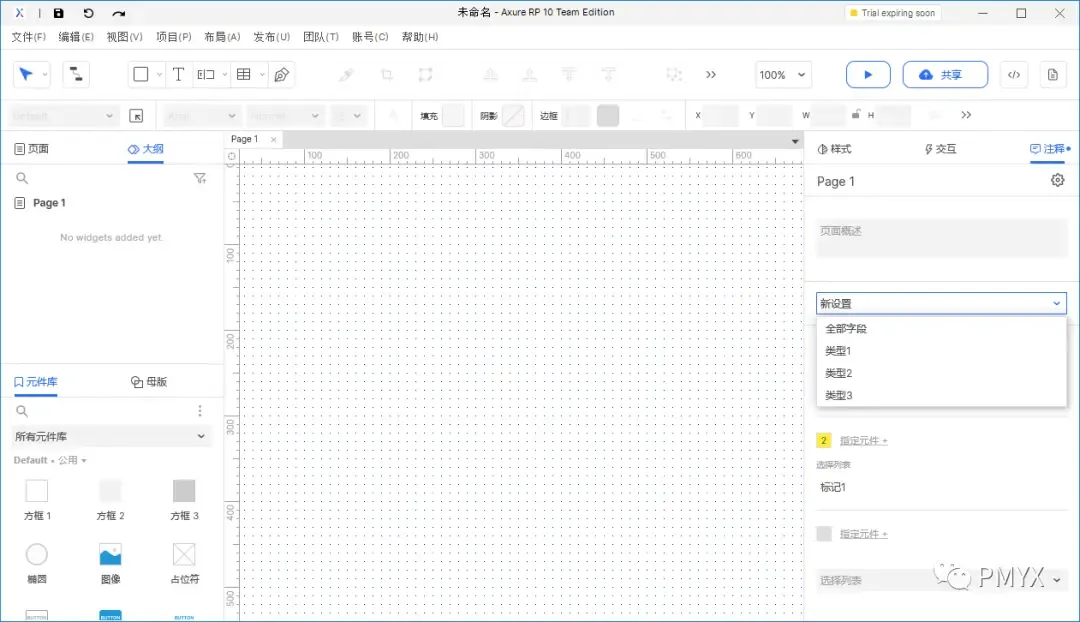Open the 100% zoom level dropdown

[x=782, y=74]
